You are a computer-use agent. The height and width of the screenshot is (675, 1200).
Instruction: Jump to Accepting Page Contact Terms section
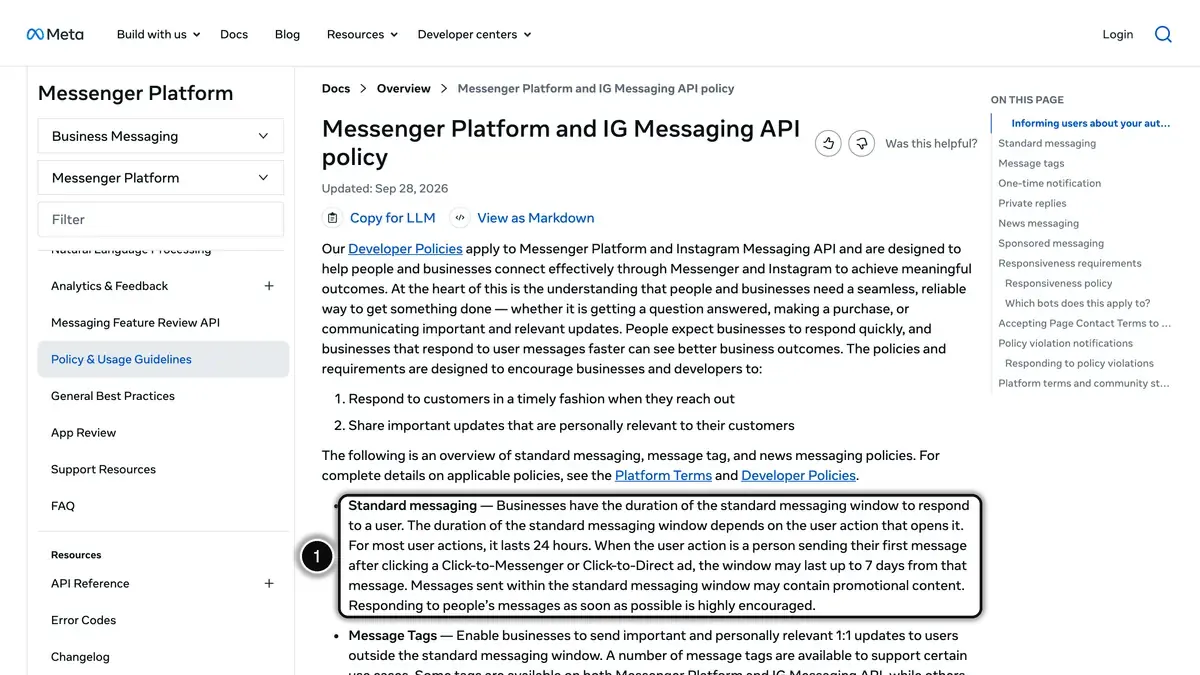pos(1084,324)
